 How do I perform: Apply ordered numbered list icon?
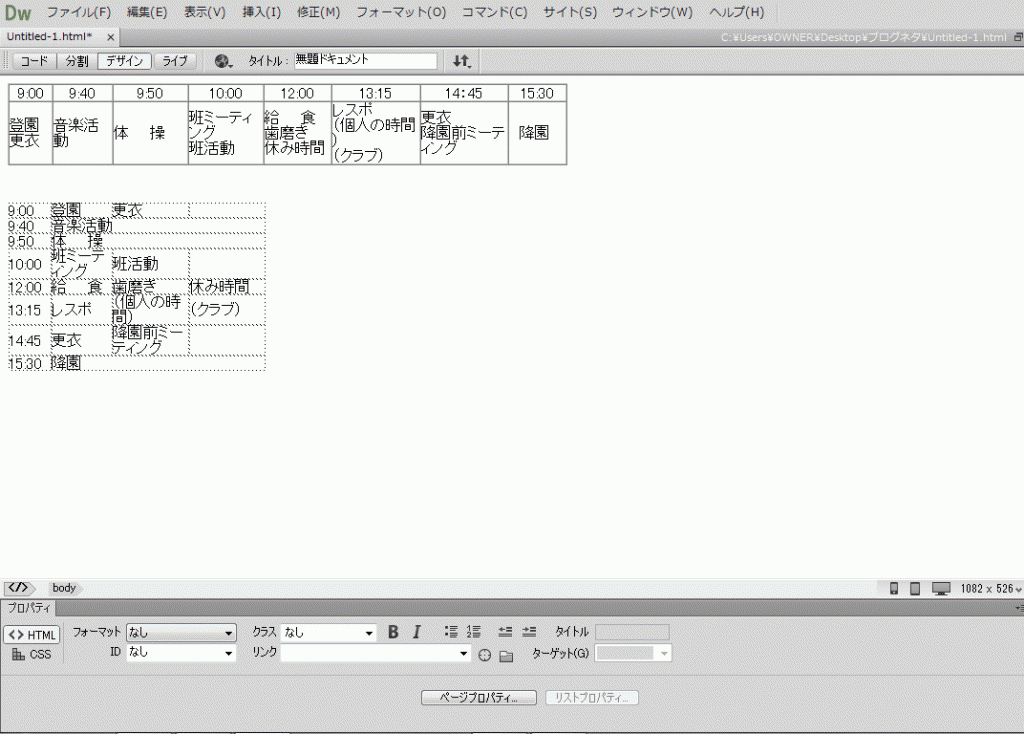click(474, 632)
